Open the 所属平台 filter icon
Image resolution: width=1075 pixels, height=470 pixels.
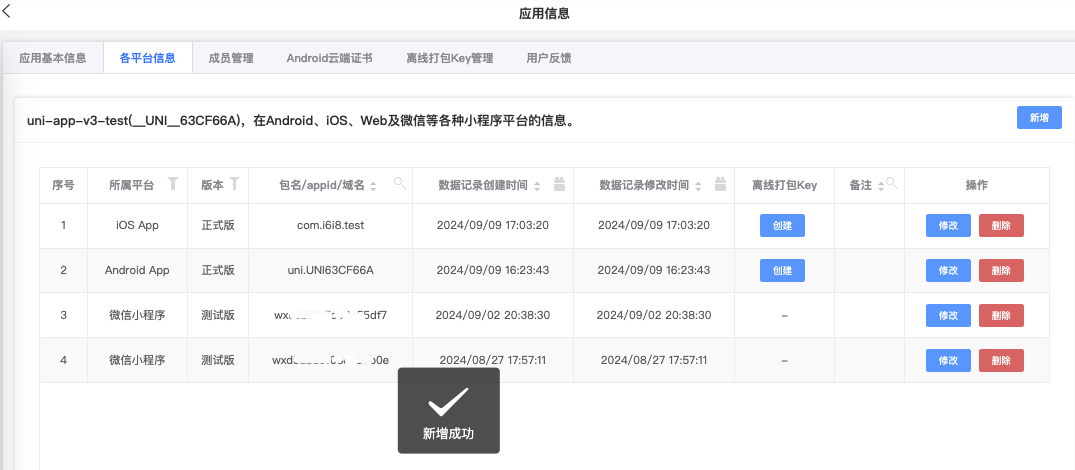tap(173, 183)
